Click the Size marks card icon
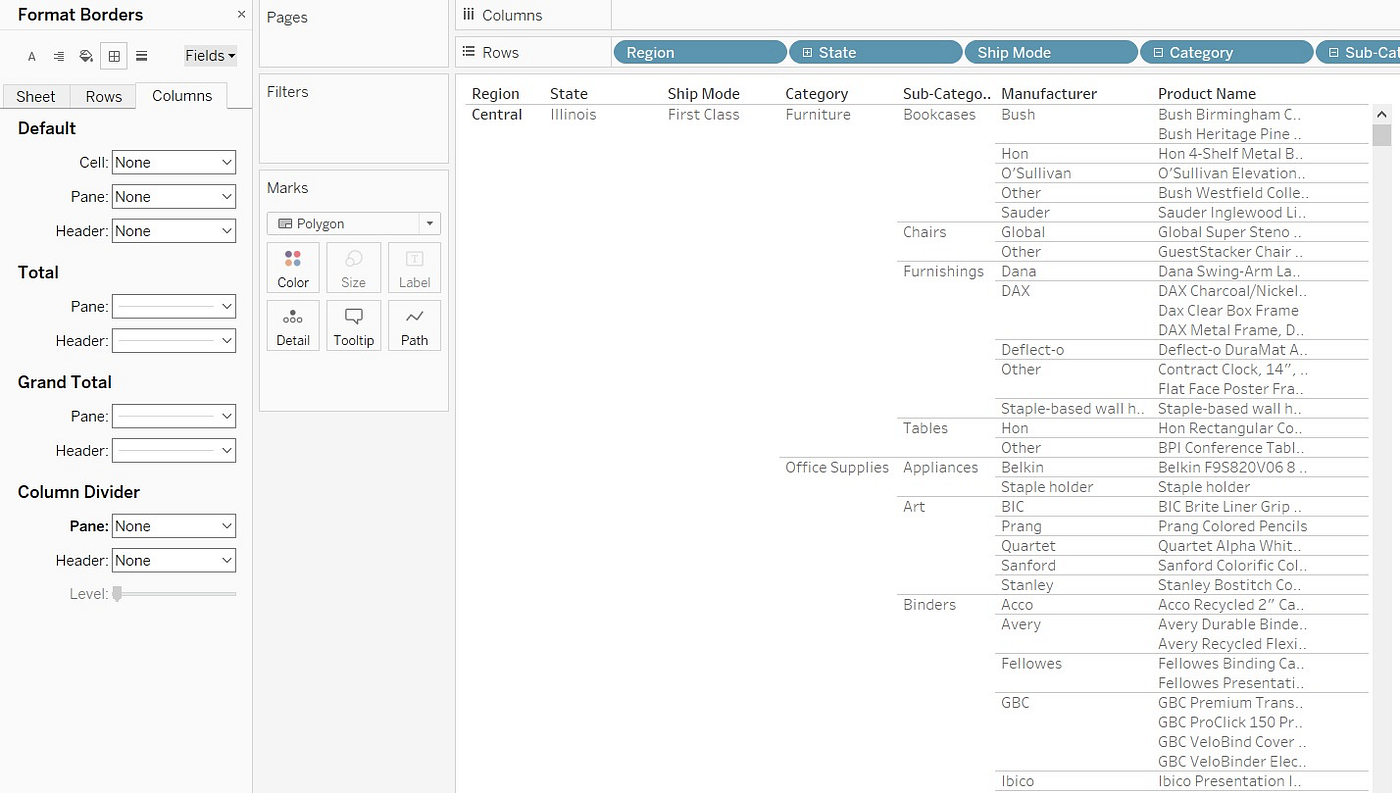This screenshot has width=1400, height=793. [354, 268]
